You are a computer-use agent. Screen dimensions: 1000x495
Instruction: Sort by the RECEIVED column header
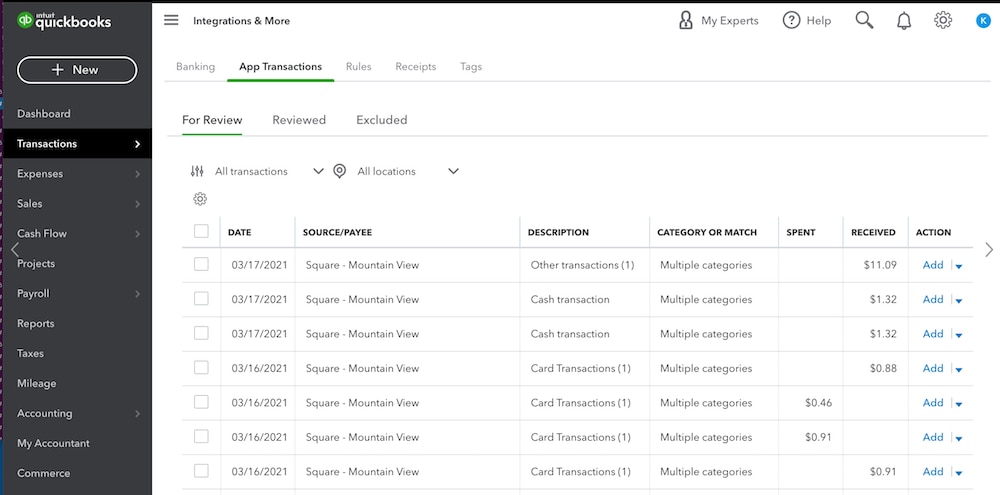[x=873, y=232]
